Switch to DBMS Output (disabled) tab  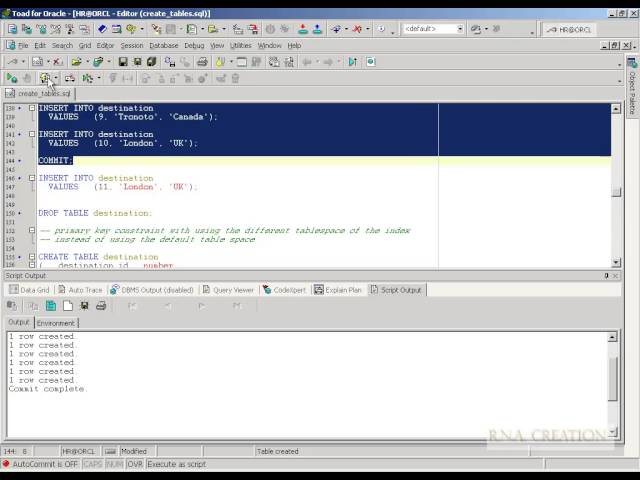152,290
